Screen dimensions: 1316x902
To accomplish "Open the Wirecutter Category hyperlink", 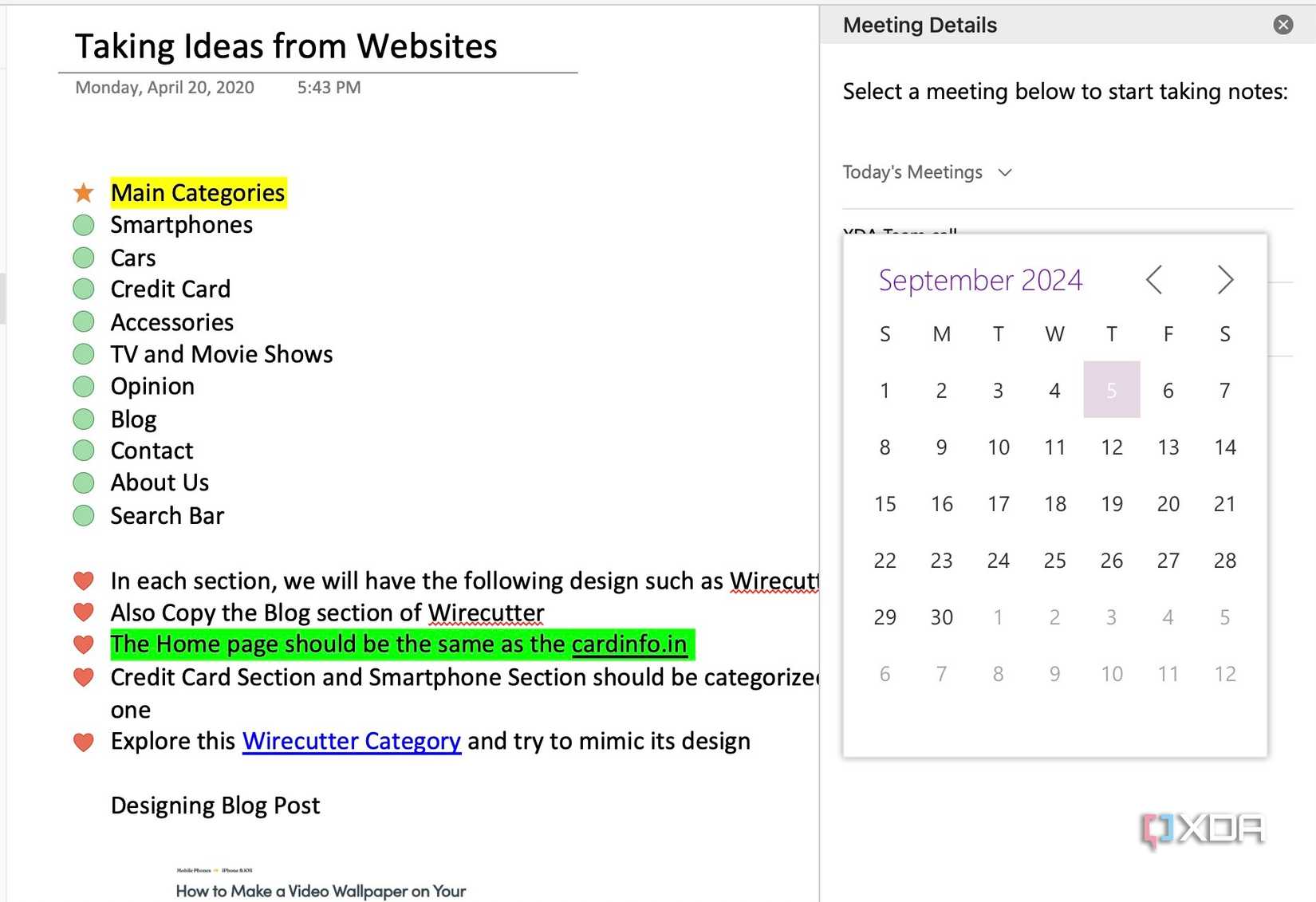I will pos(351,741).
